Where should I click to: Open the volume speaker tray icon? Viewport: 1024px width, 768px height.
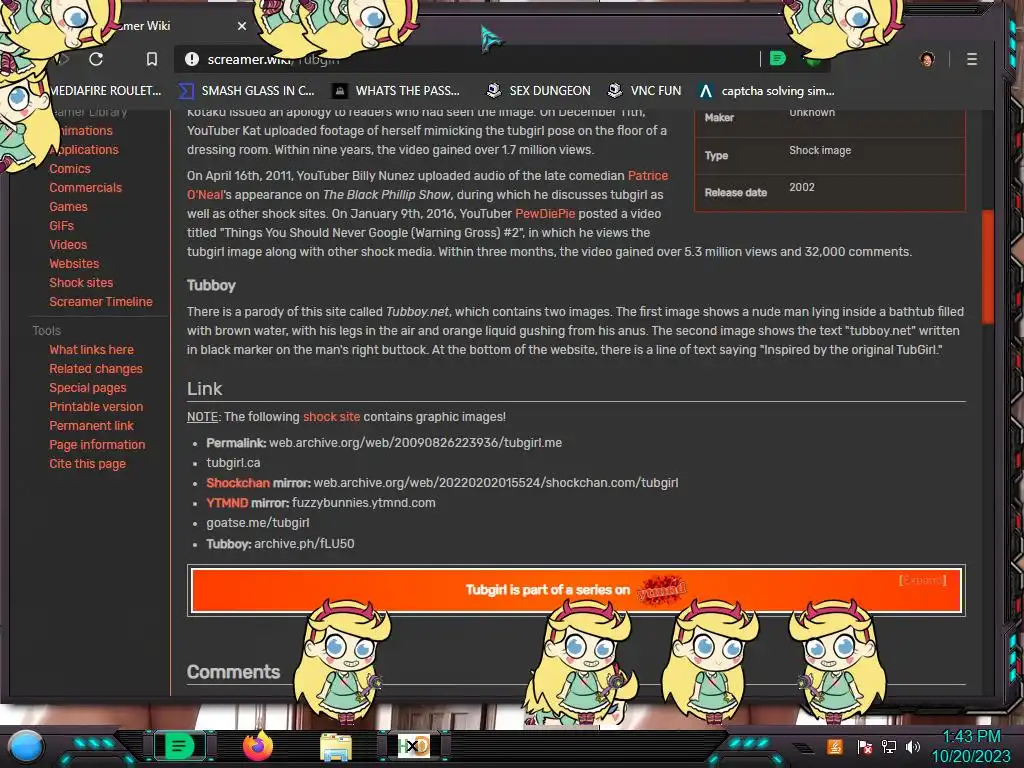click(913, 746)
